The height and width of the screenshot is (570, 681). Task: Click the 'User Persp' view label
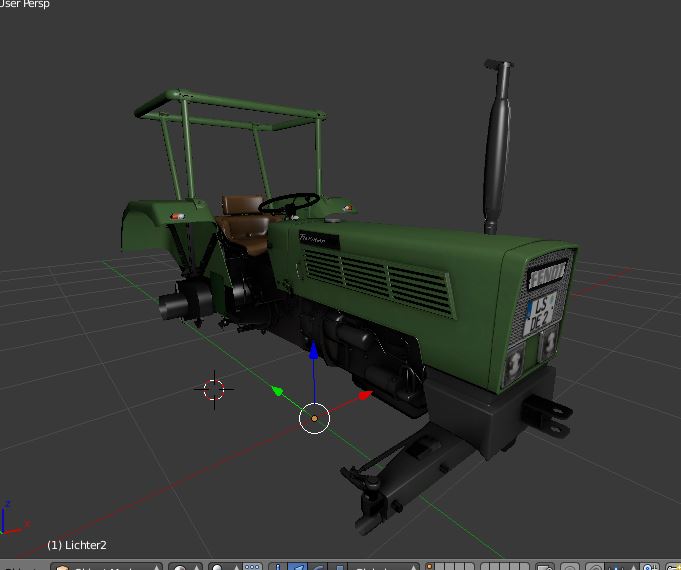pos(25,4)
